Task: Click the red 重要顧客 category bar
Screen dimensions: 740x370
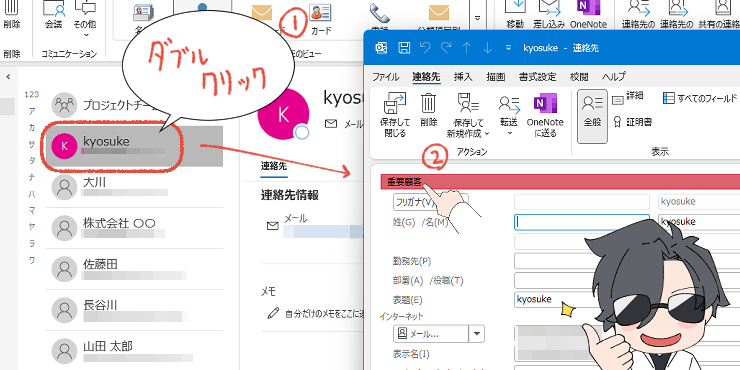Action: click(560, 182)
